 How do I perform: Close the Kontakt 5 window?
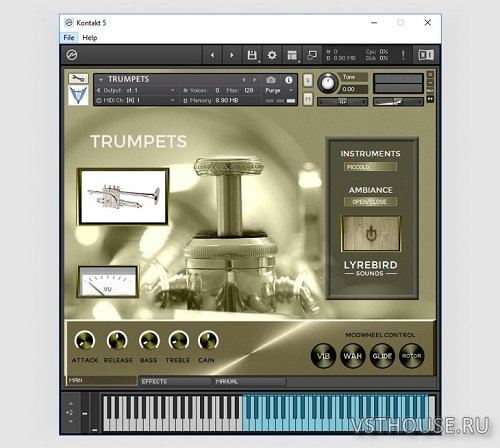point(428,23)
